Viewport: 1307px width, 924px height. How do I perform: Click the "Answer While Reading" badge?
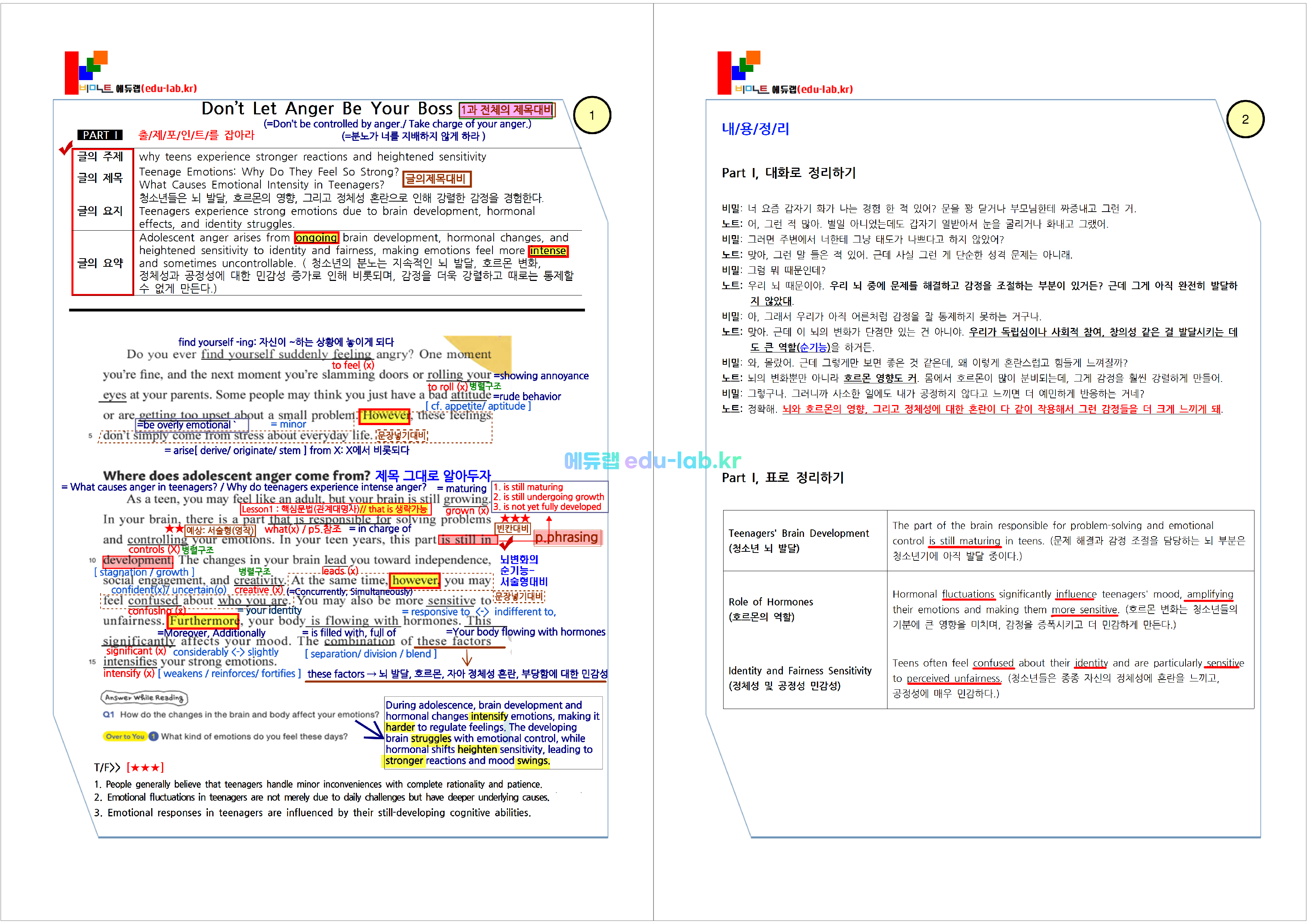tap(145, 697)
